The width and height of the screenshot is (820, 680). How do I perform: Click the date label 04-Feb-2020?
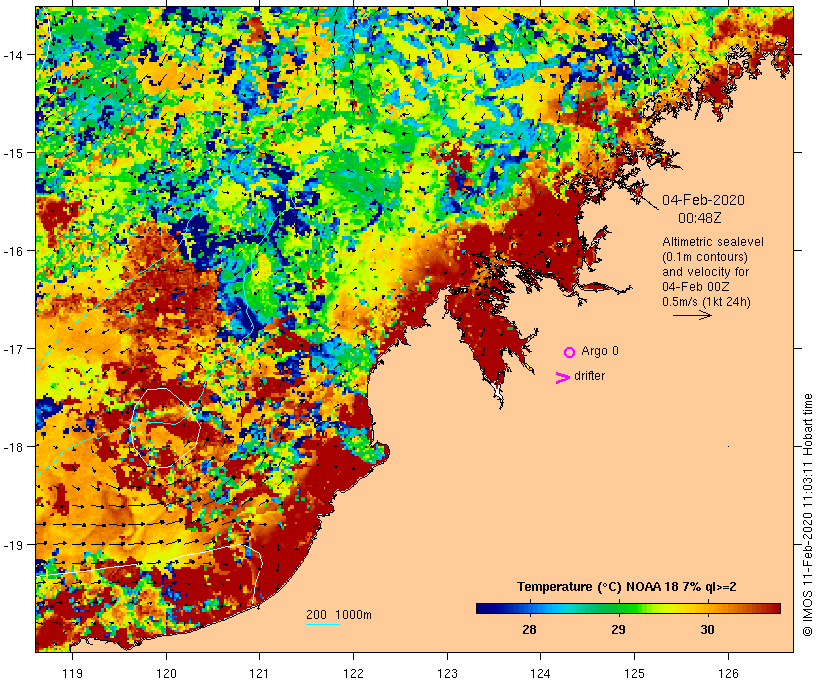(x=703, y=200)
